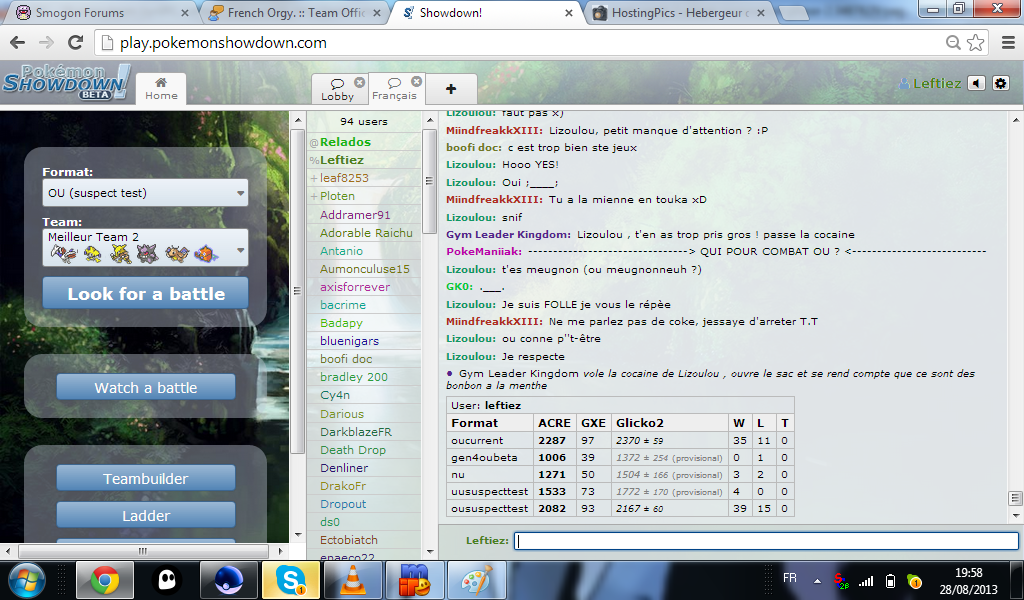This screenshot has height=600, width=1024.
Task: Select user leaf8253 in user list
Action: point(344,178)
